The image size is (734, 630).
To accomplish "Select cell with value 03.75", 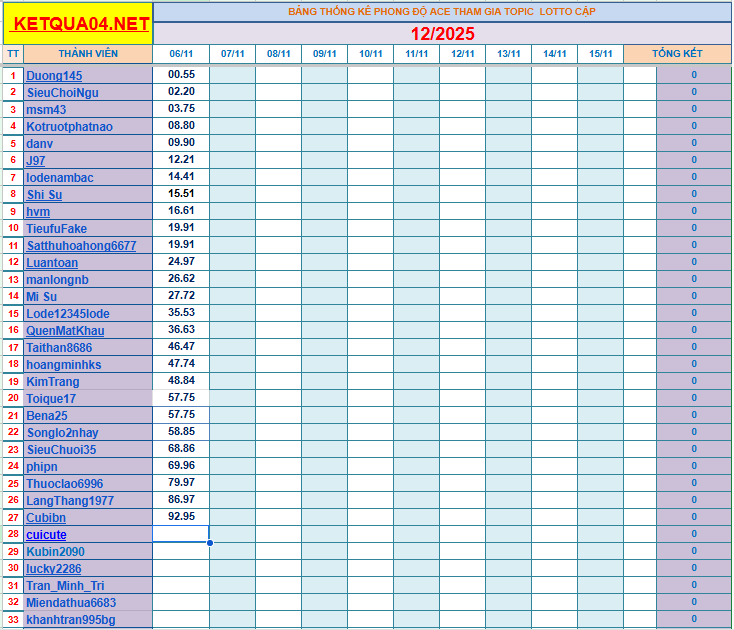I will pyautogui.click(x=181, y=109).
